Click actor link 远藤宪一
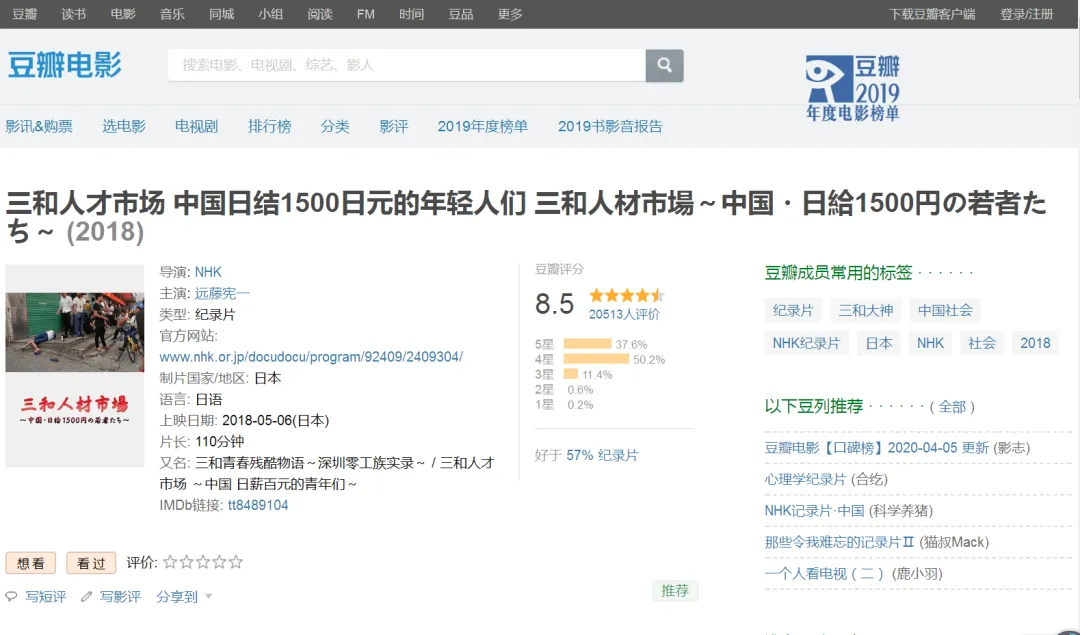Viewport: 1080px width, 635px height. click(x=222, y=293)
